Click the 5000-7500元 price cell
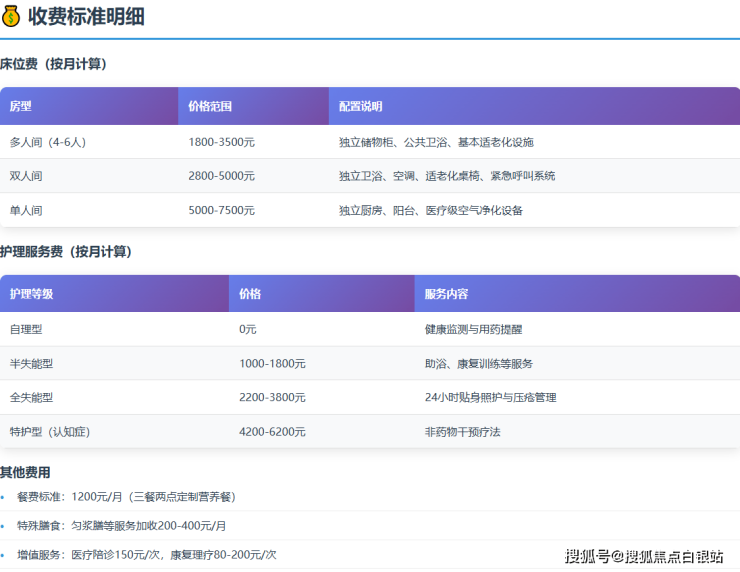 [x=221, y=210]
